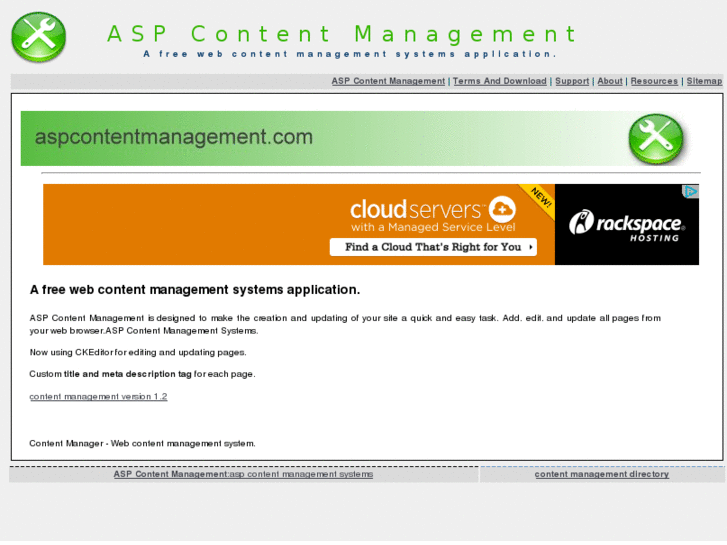Click heading 'A free web content management systems application.'
Image resolution: width=727 pixels, height=545 pixels.
(195, 290)
